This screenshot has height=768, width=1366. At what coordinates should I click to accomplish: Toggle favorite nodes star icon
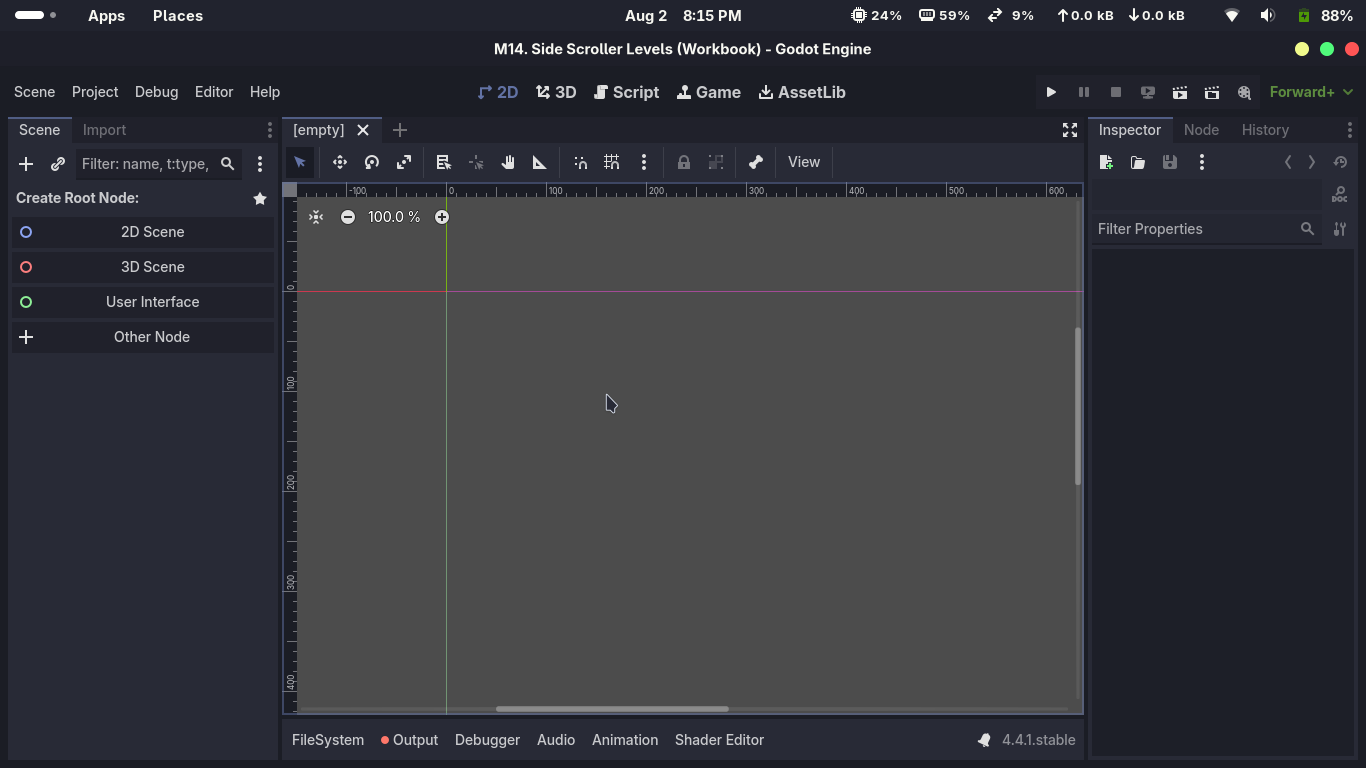click(x=260, y=199)
